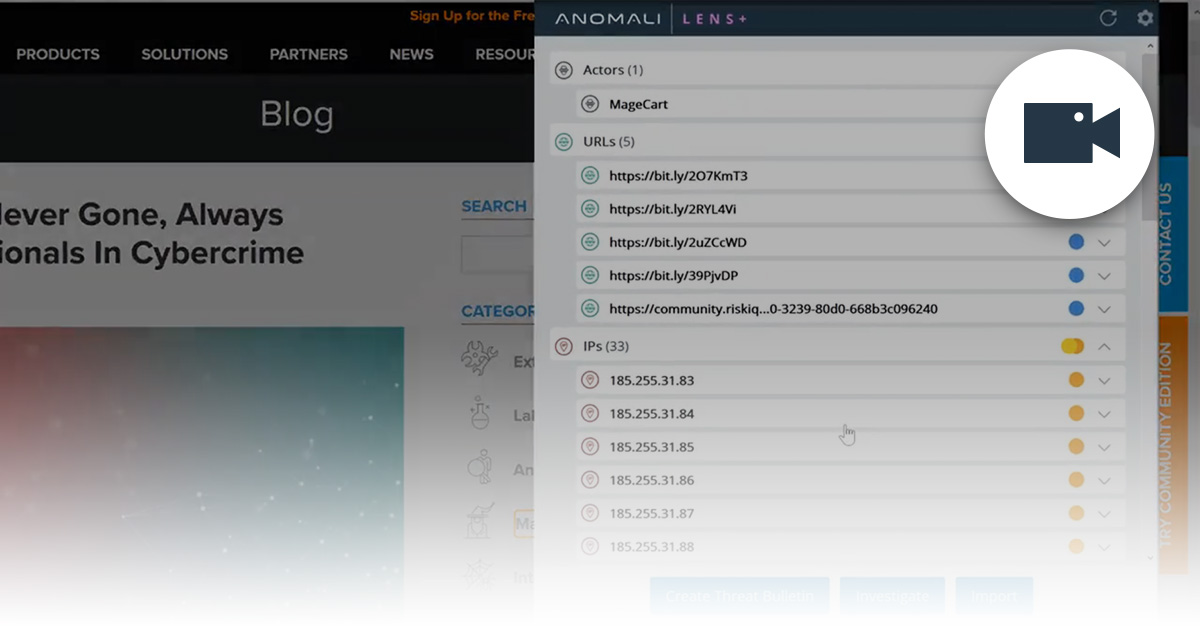Click the refresh icon in Anomali Lens header
The height and width of the screenshot is (630, 1200).
pyautogui.click(x=1108, y=18)
